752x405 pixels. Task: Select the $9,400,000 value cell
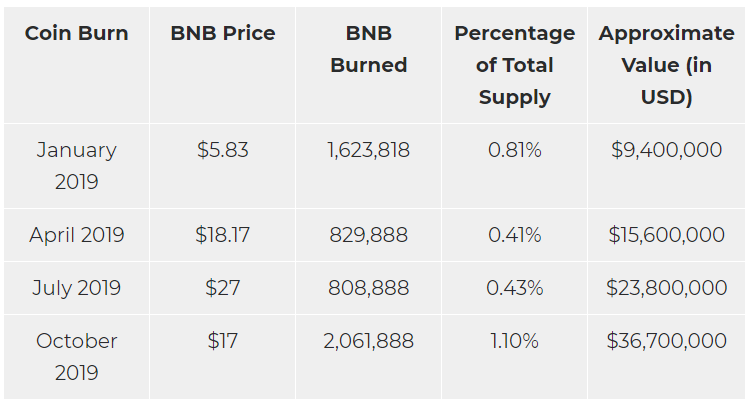click(x=667, y=150)
